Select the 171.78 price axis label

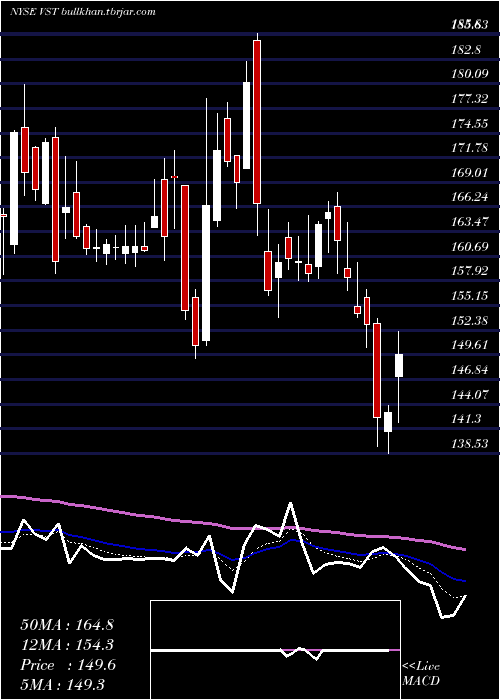coord(470,148)
